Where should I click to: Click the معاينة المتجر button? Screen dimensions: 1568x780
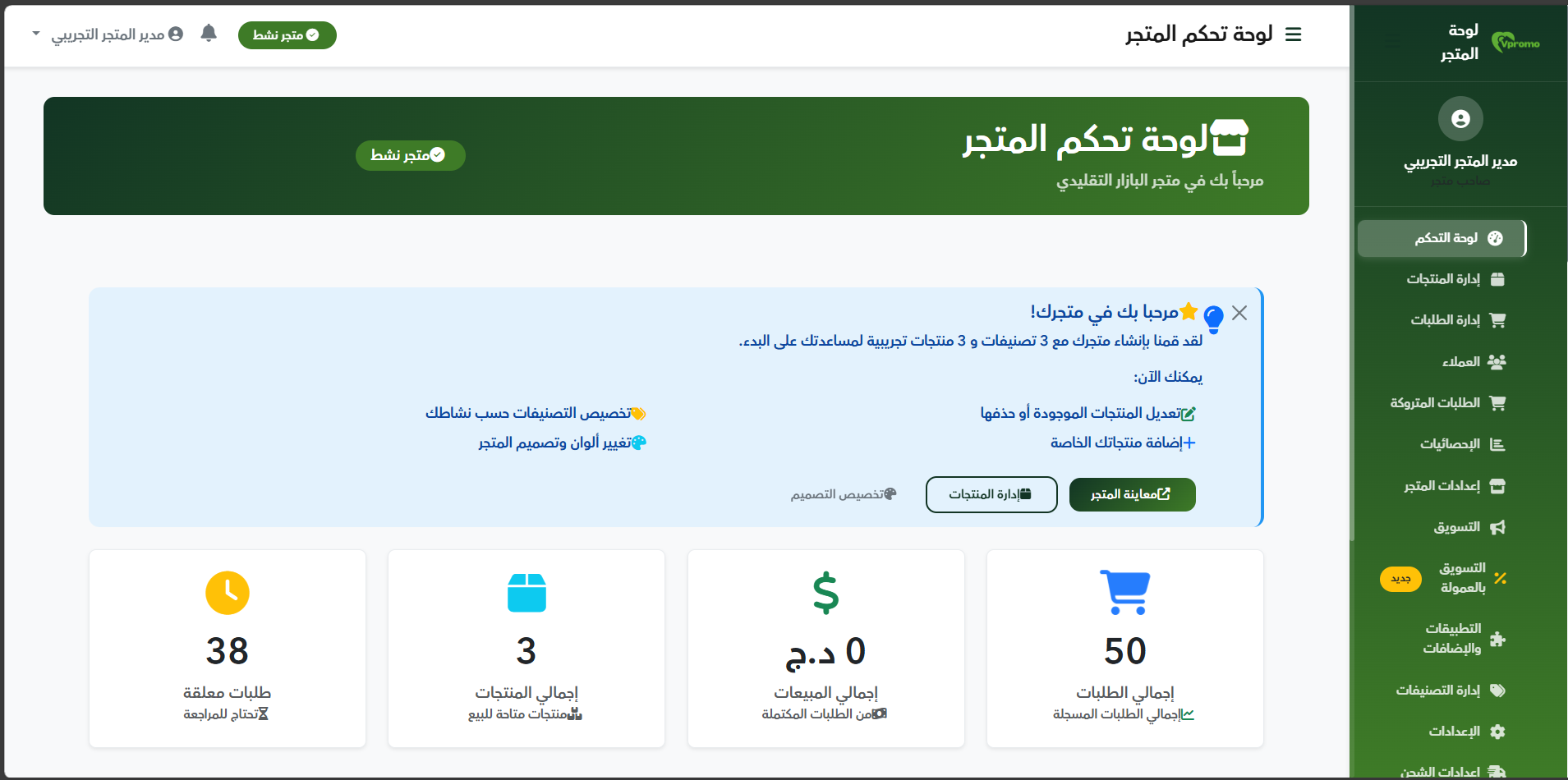[x=1132, y=494]
